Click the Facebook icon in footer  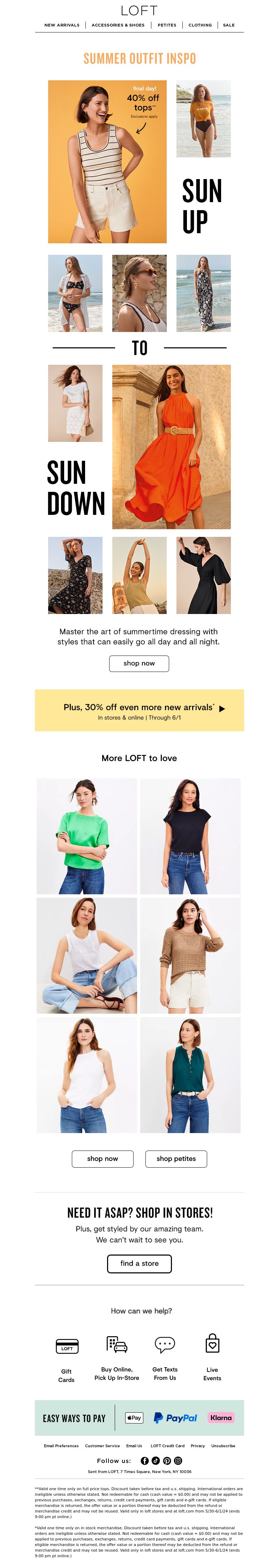click(144, 1461)
